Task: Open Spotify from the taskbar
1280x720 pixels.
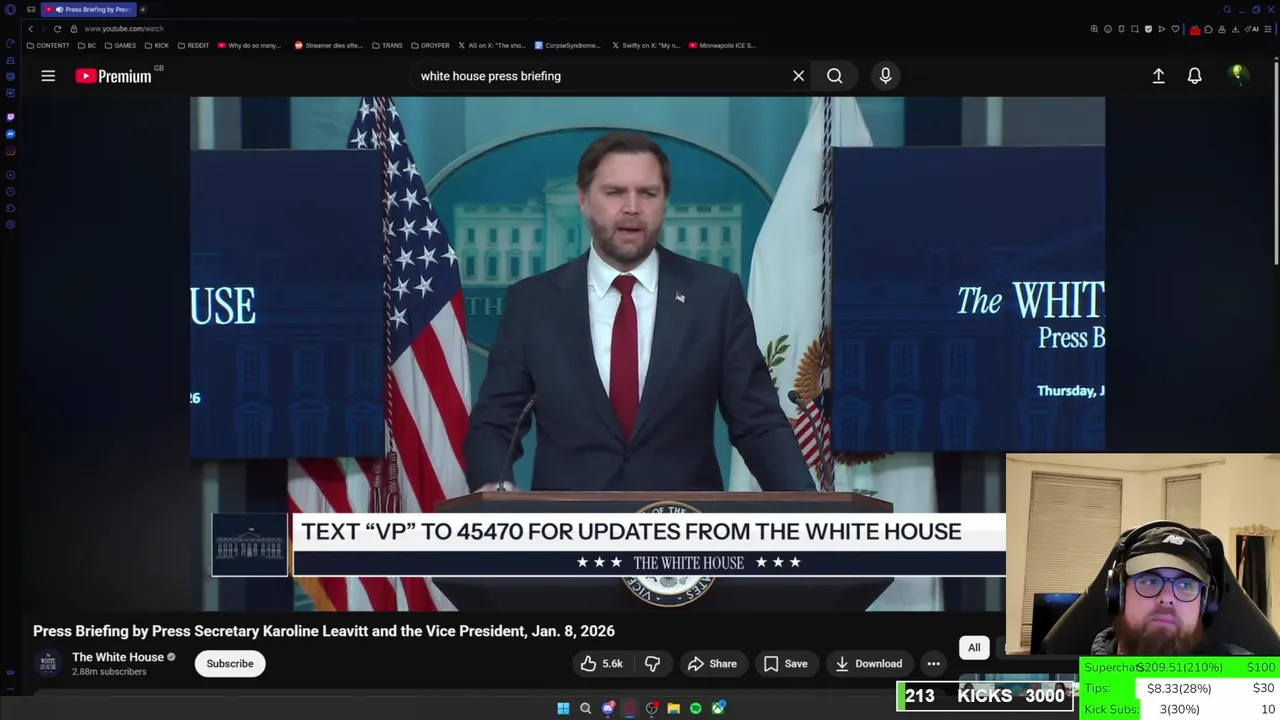Action: pos(695,708)
